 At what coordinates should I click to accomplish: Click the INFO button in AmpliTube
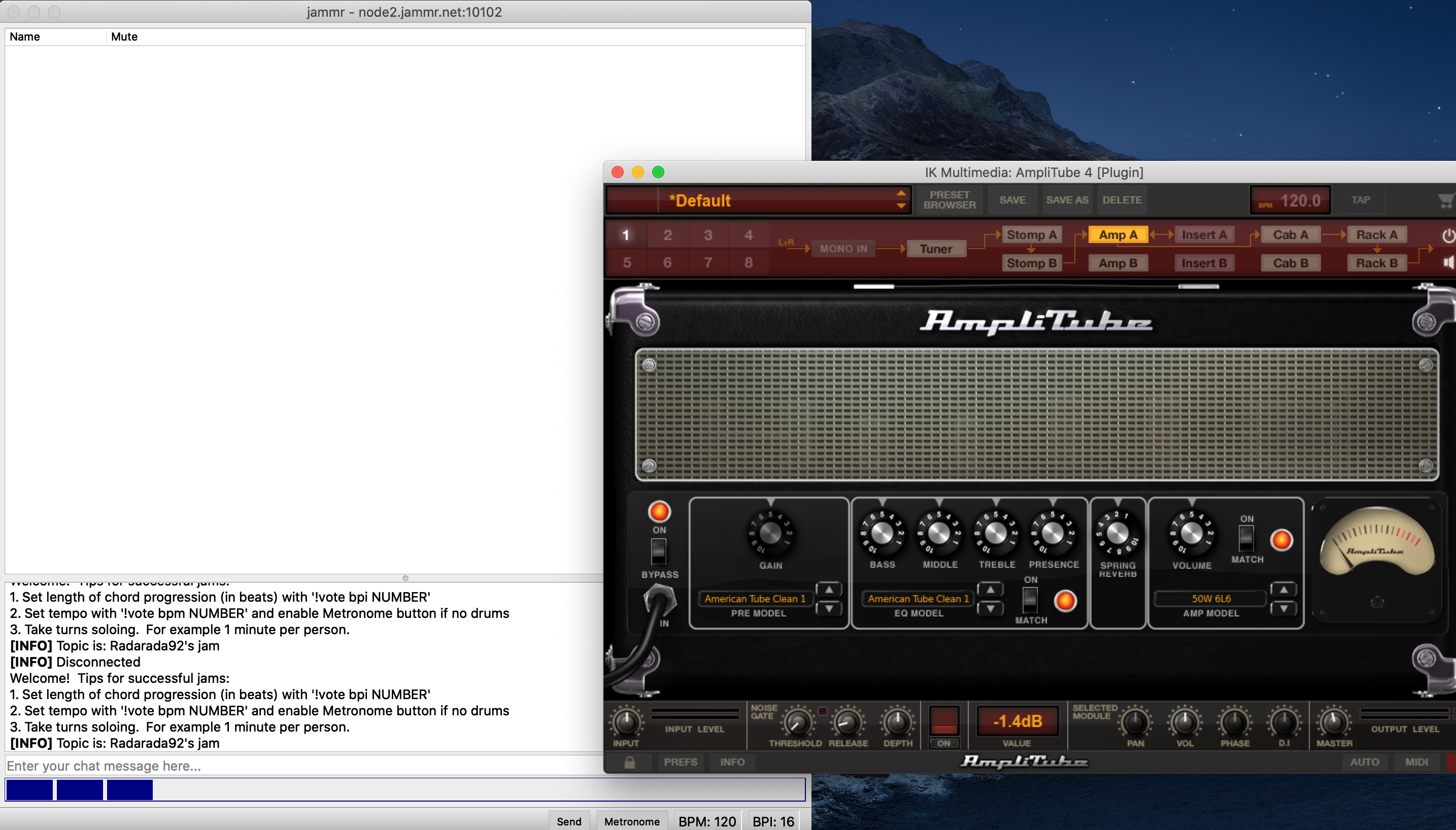point(732,762)
